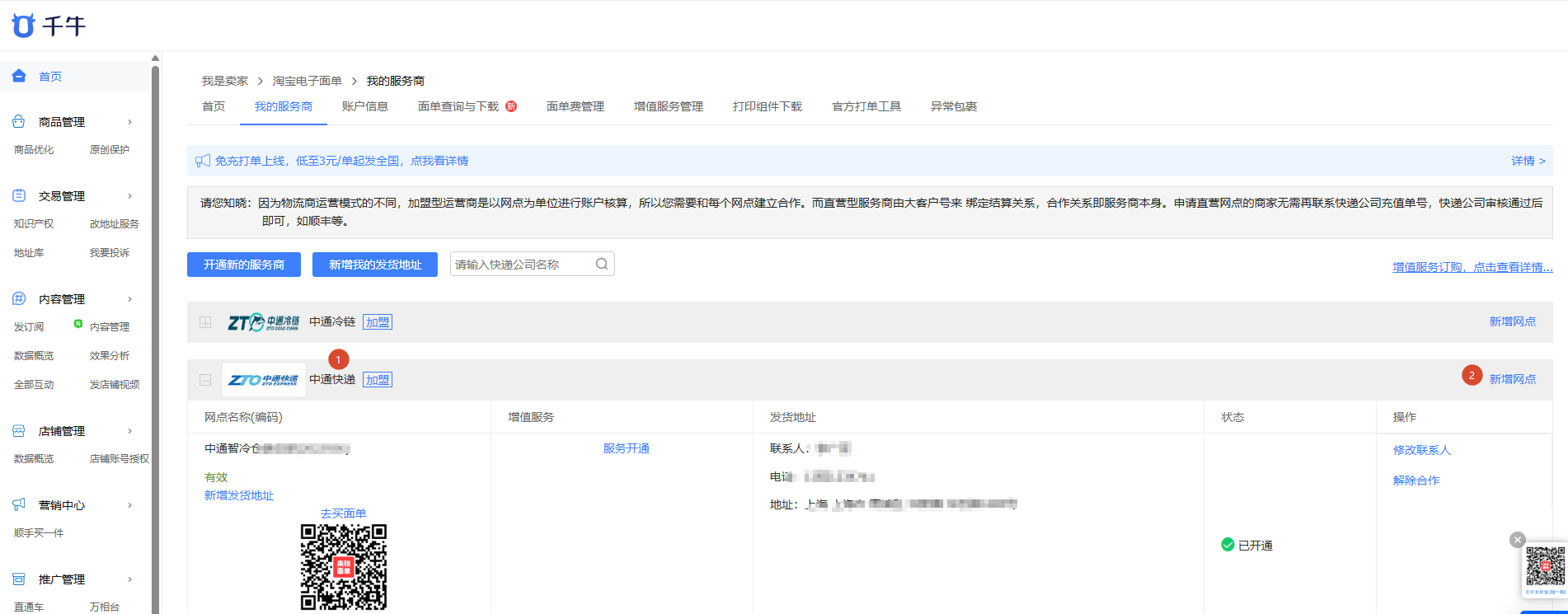Switch to the 账户信息 tab
This screenshot has height=614, width=1568.
pyautogui.click(x=365, y=106)
